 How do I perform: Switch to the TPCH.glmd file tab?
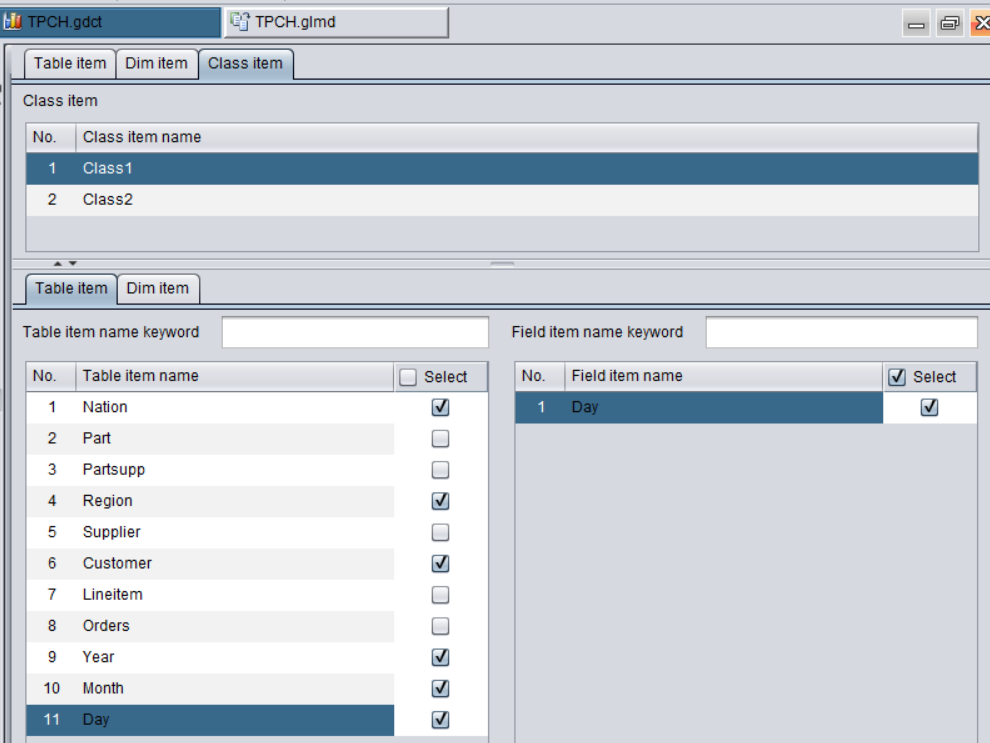[335, 22]
